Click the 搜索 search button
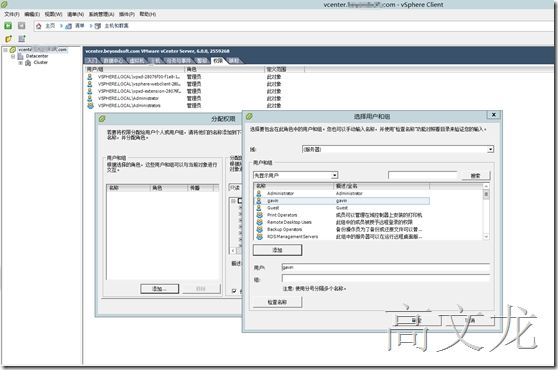The image size is (558, 370). [x=475, y=175]
